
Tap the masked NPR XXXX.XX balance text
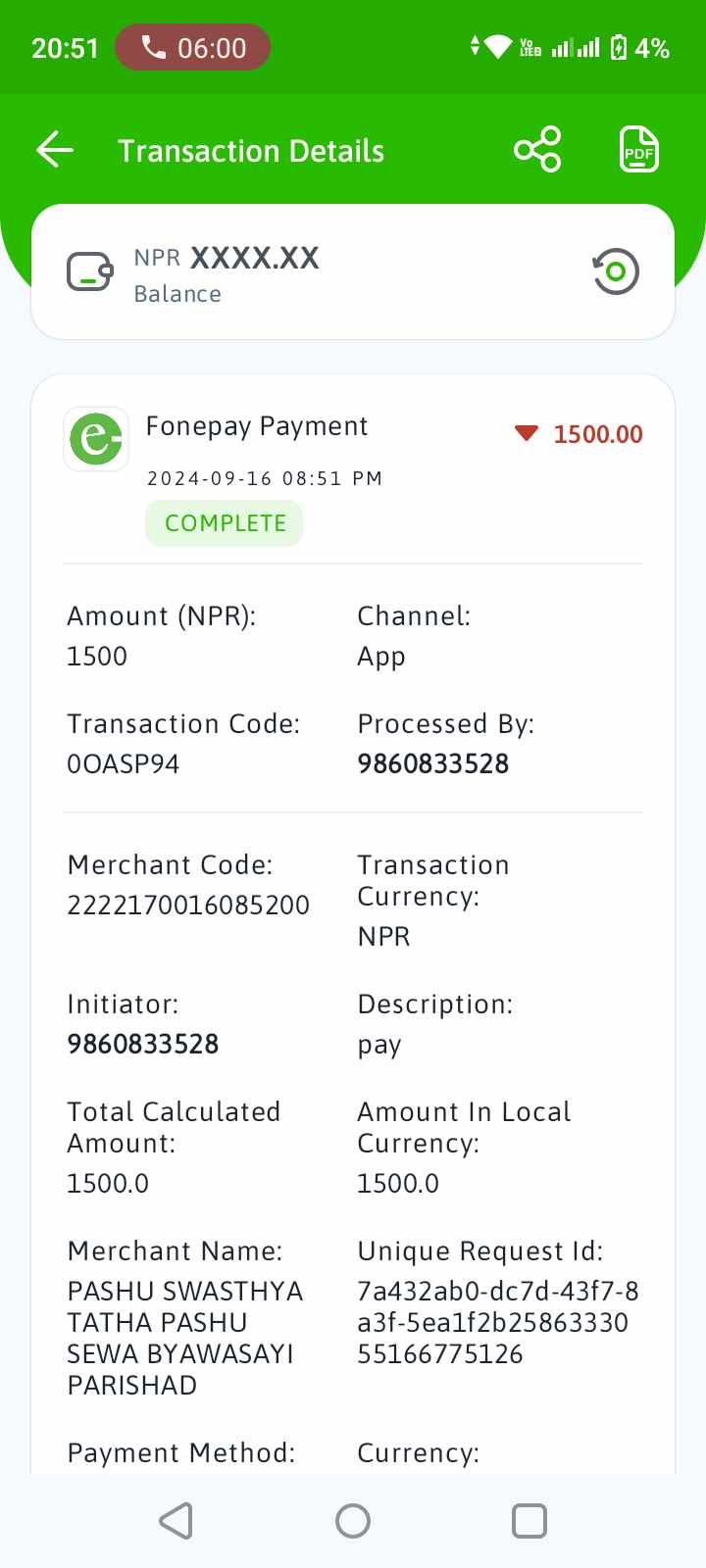227,258
